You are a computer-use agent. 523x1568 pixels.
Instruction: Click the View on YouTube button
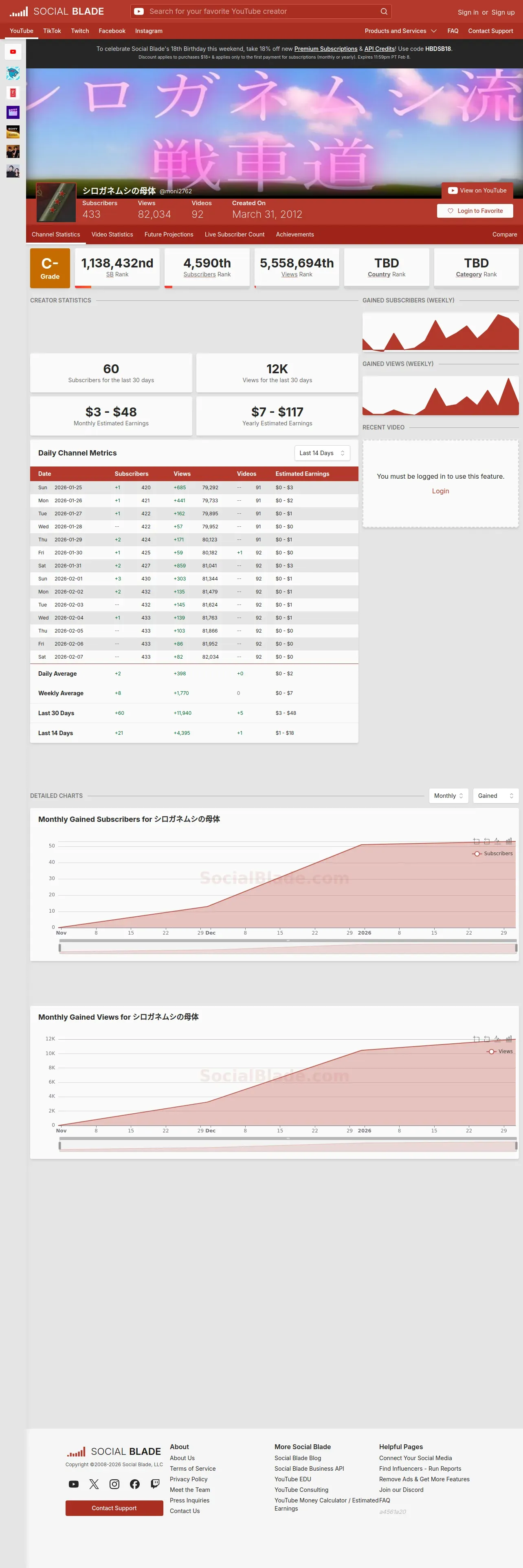tap(477, 191)
